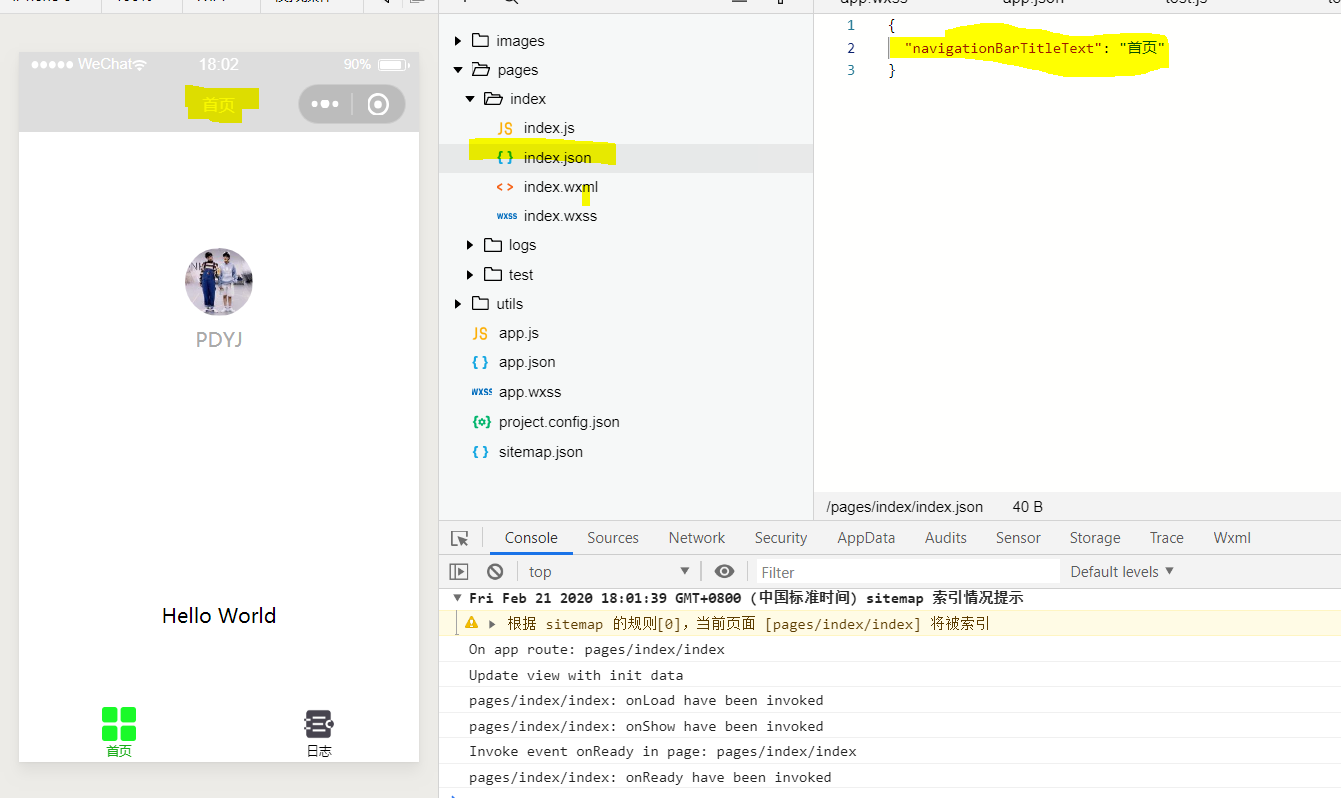
Task: Switch to the AppData tab
Action: 866,538
